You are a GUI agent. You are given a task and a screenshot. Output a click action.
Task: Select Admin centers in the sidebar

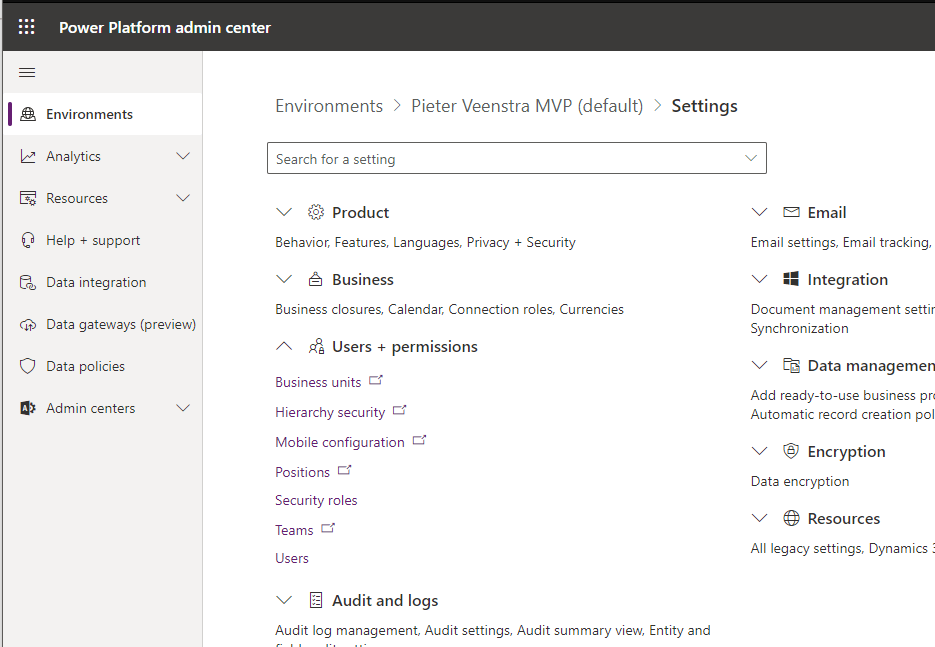(x=103, y=408)
